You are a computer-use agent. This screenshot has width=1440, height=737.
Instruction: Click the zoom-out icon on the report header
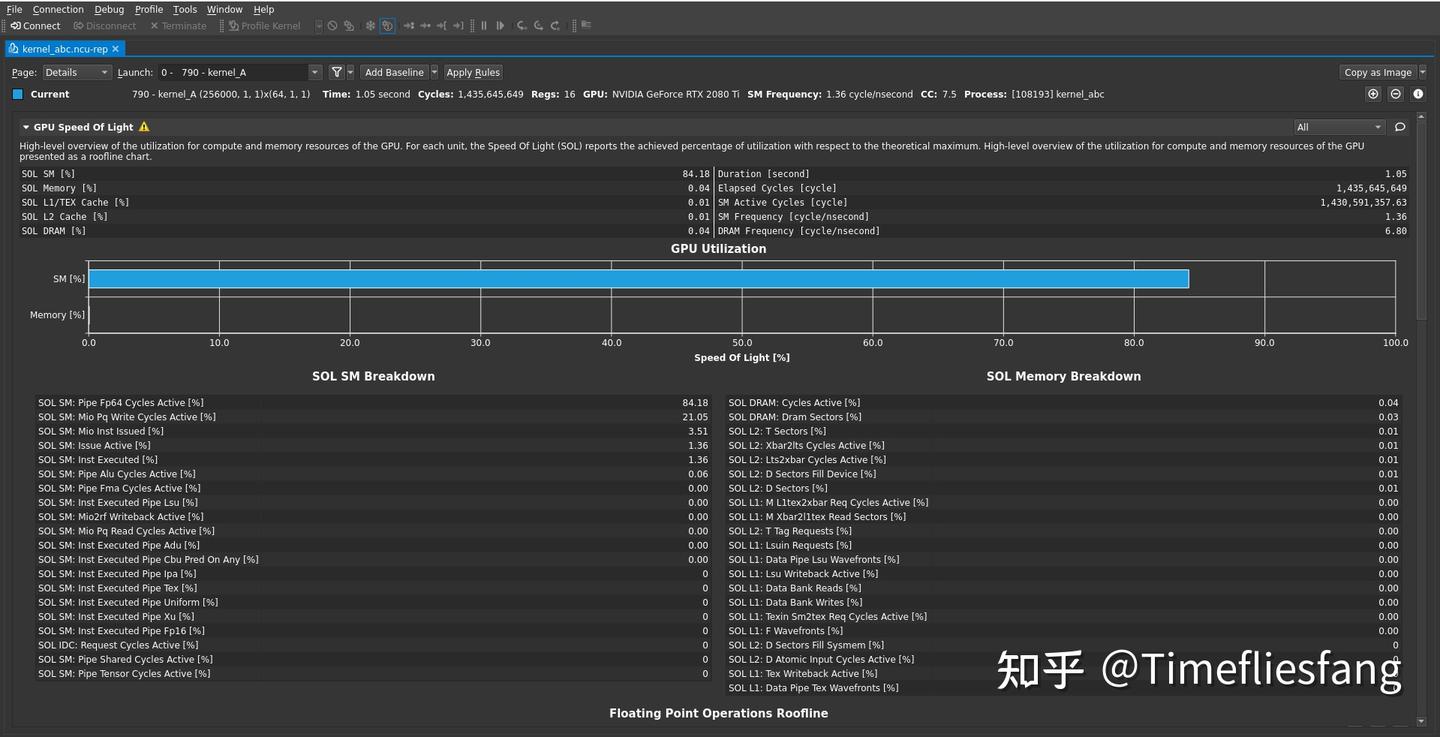point(1395,94)
